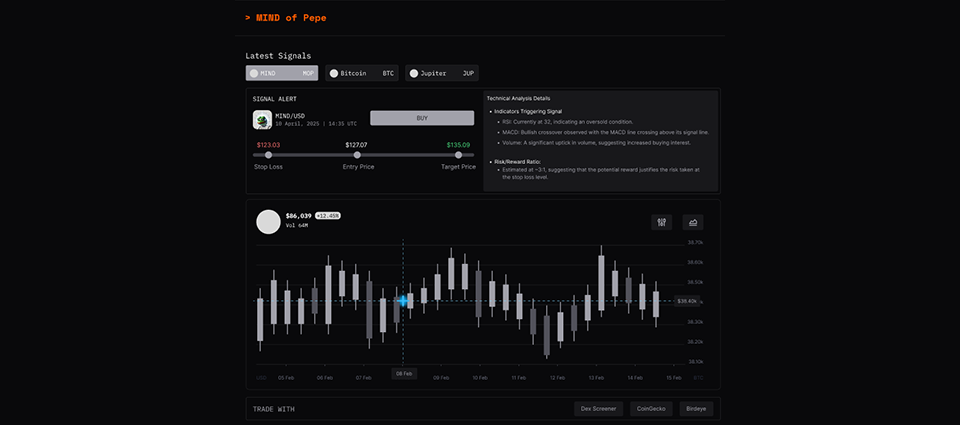
Task: Trade with CoinGecko button
Action: [651, 408]
